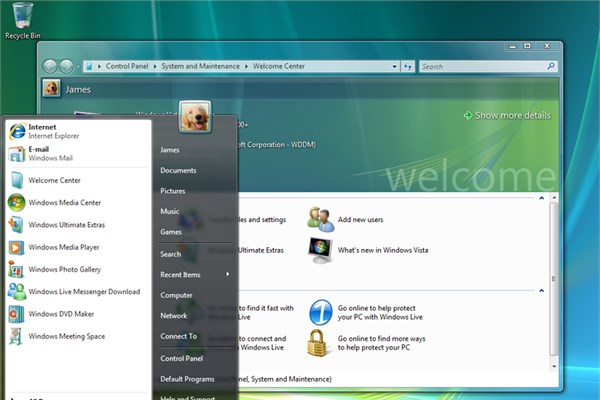Image resolution: width=600 pixels, height=400 pixels.
Task: Open the recent pages dropdown beside Forward
Action: tap(78, 67)
